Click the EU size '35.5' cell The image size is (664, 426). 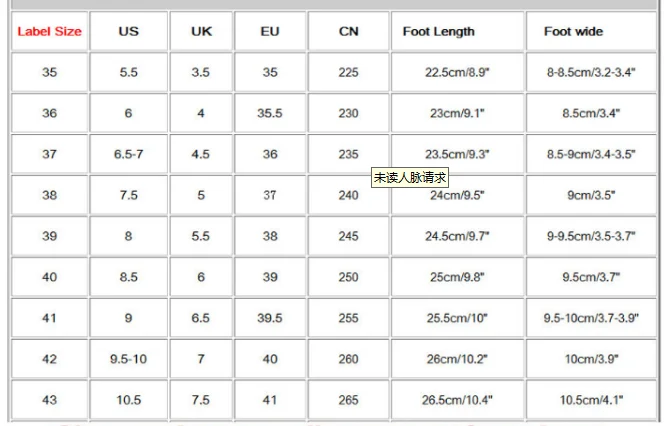pyautogui.click(x=269, y=113)
